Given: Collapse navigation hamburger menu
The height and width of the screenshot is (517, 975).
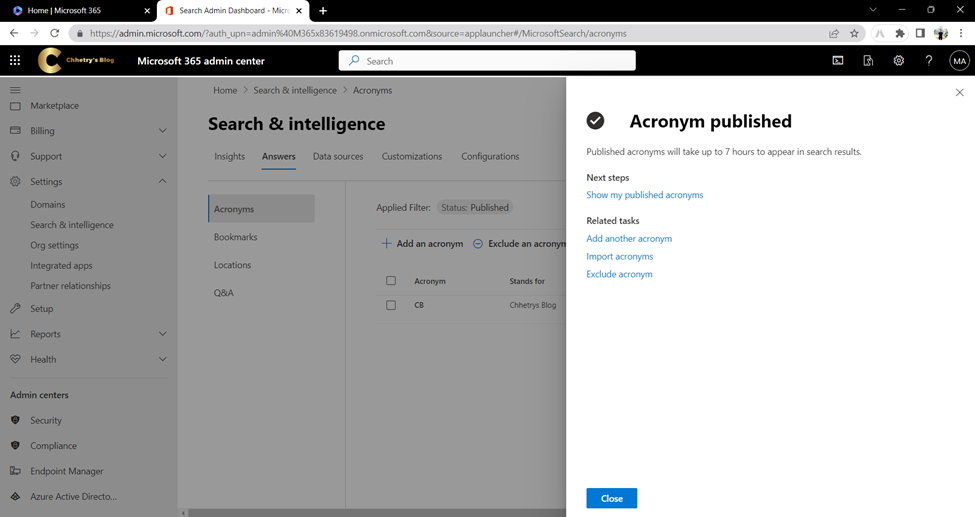Looking at the screenshot, I should (15, 90).
